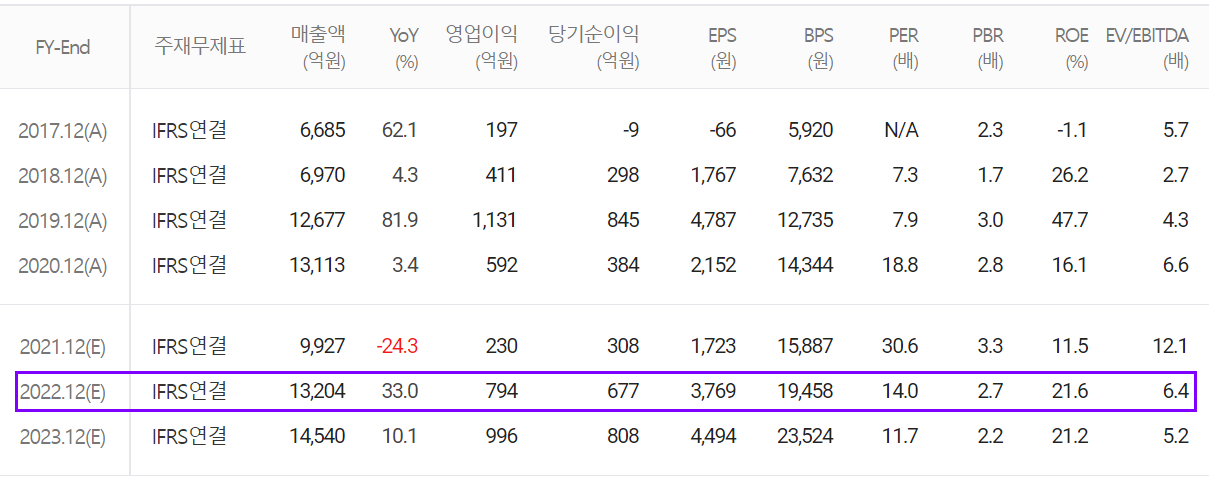
Task: Click IFRS연결 in the 2023.12(E) row
Action: pos(190,436)
